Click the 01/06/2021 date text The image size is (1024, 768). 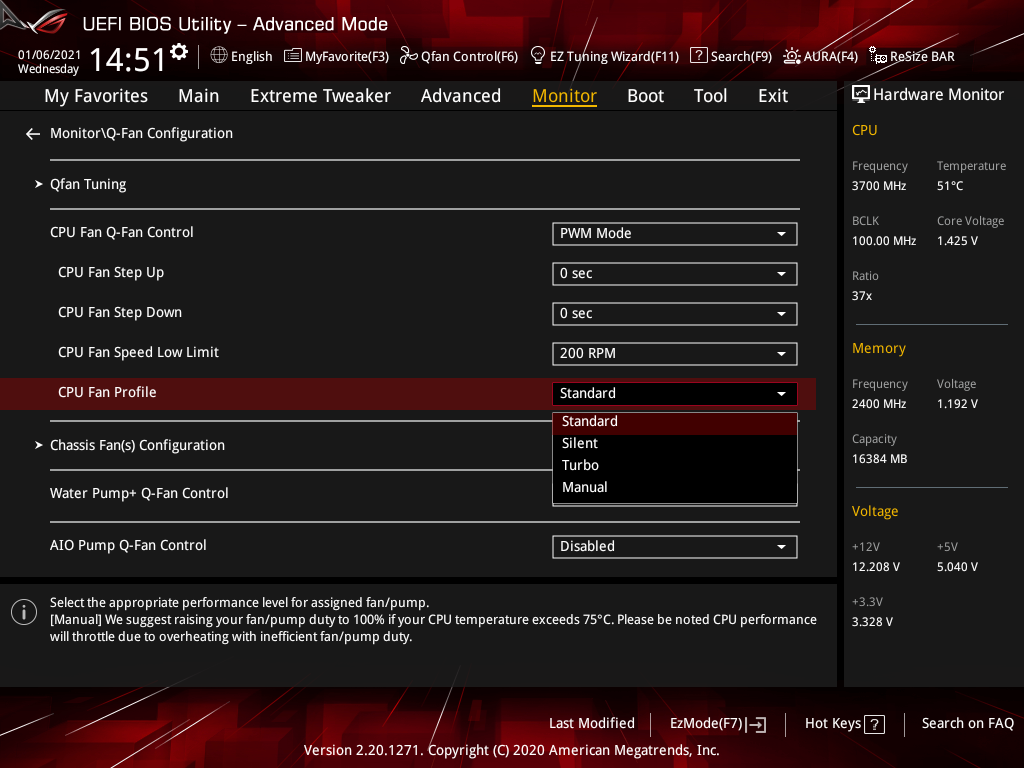49,55
